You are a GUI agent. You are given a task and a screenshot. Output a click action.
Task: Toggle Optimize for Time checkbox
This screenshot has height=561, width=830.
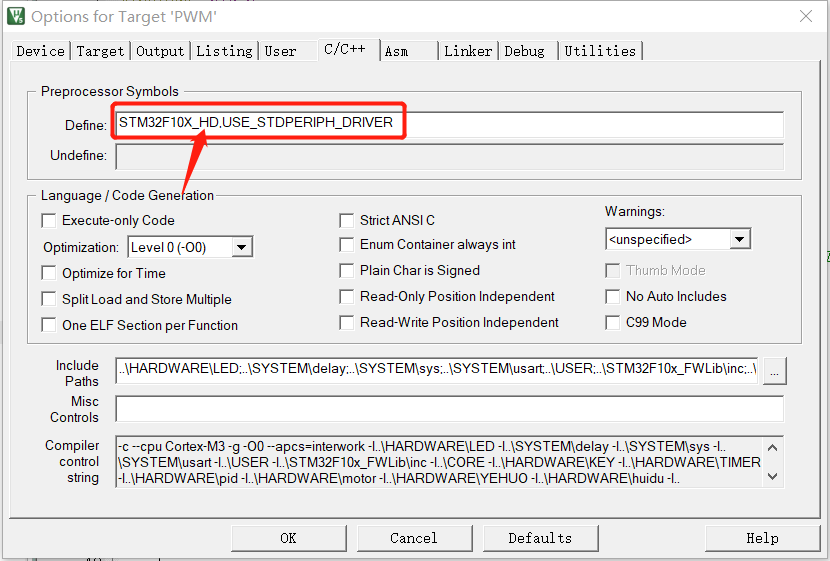tap(49, 273)
